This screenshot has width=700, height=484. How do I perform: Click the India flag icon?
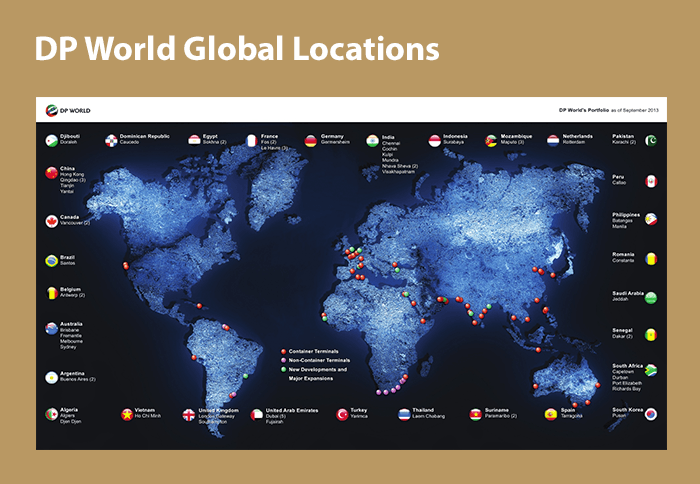click(372, 141)
